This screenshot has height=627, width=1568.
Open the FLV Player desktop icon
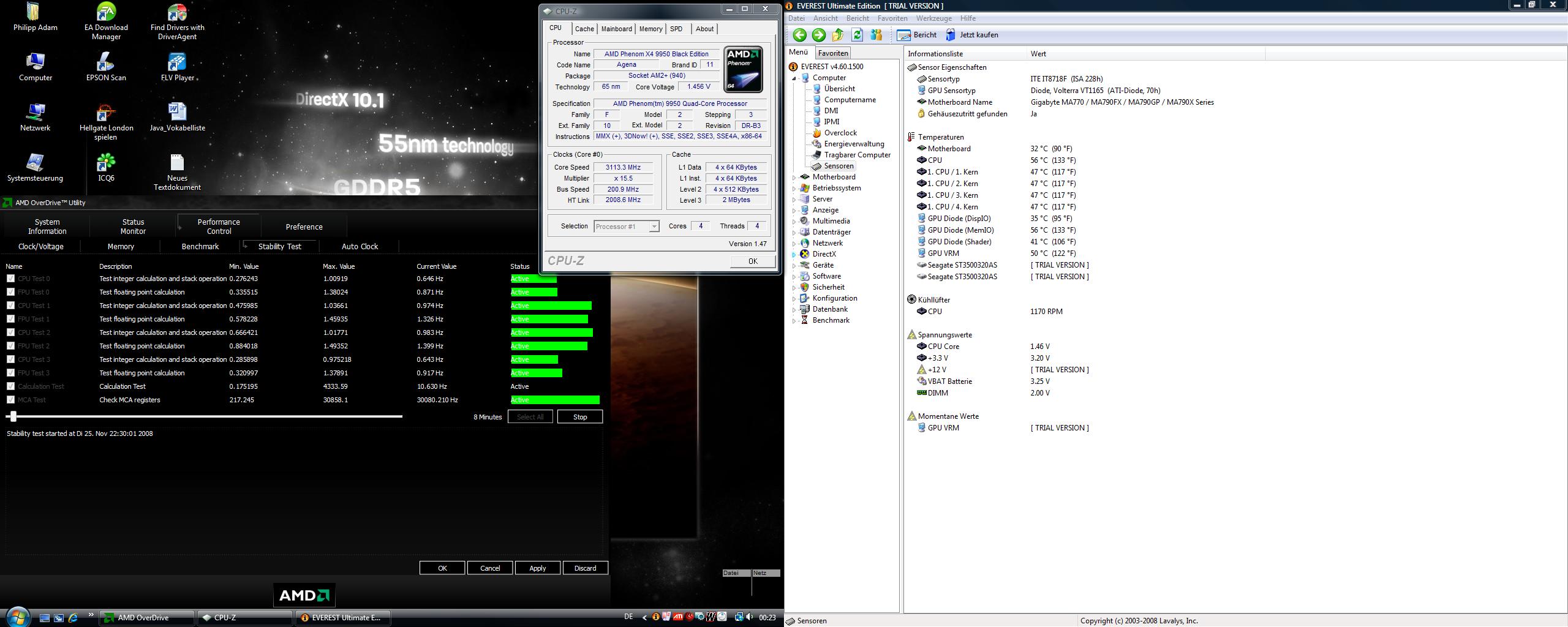177,67
